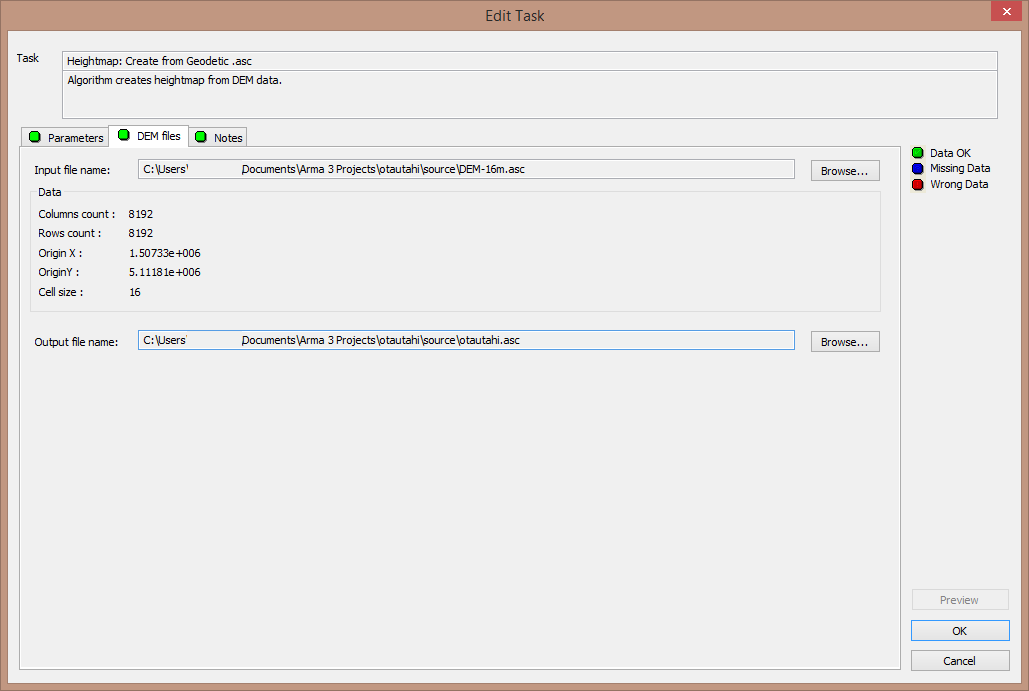Click the blue Missing Data legend icon
This screenshot has height=691, width=1029.
tap(917, 169)
